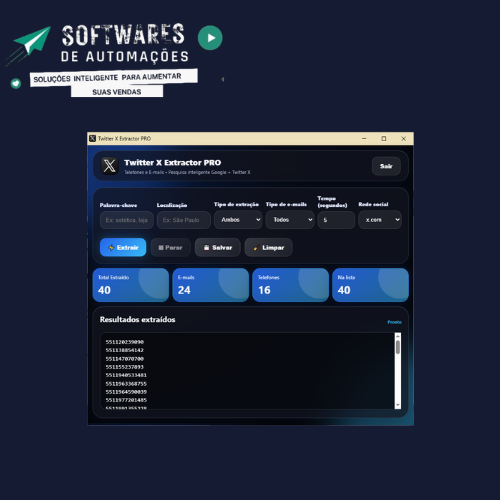Screen dimensions: 500x500
Task: Save results with the Salvar button
Action: (218, 247)
